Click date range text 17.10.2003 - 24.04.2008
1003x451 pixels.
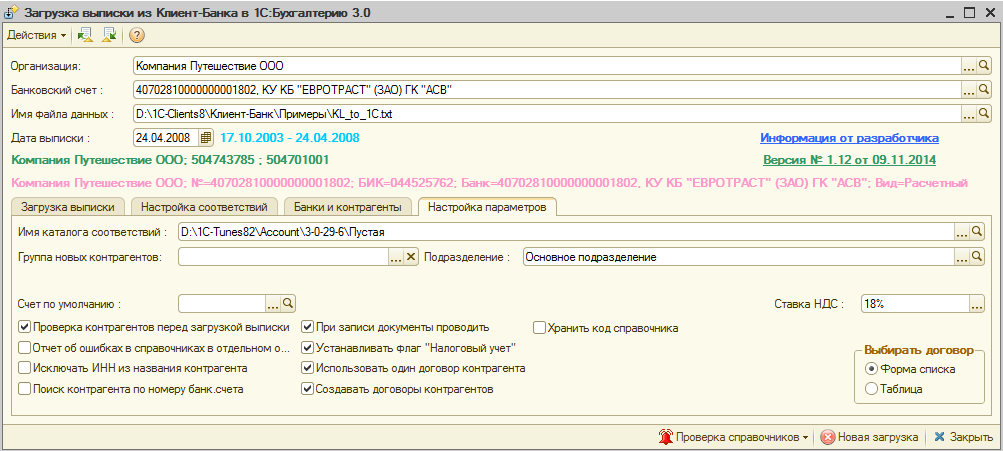(x=290, y=138)
